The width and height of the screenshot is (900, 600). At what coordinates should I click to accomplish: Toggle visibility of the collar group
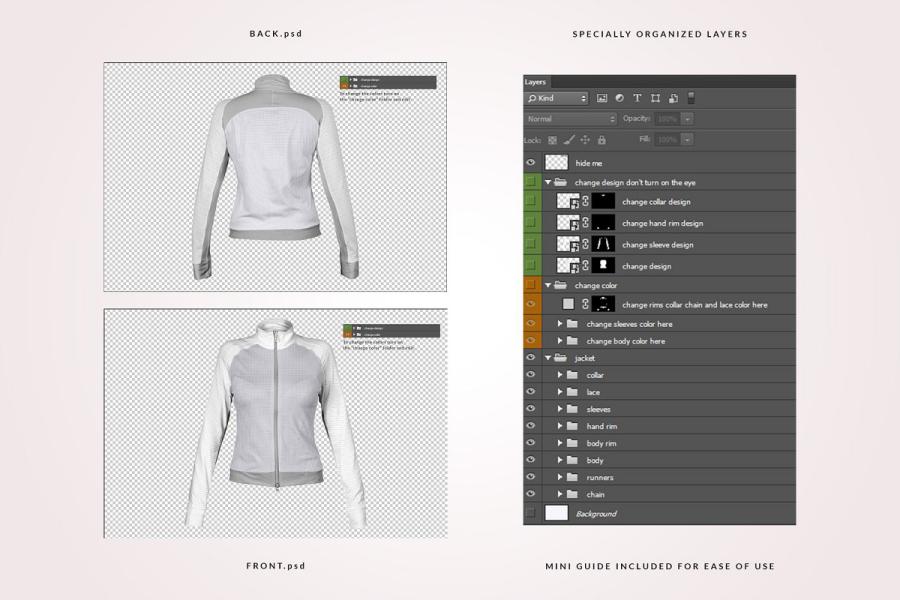click(x=531, y=375)
